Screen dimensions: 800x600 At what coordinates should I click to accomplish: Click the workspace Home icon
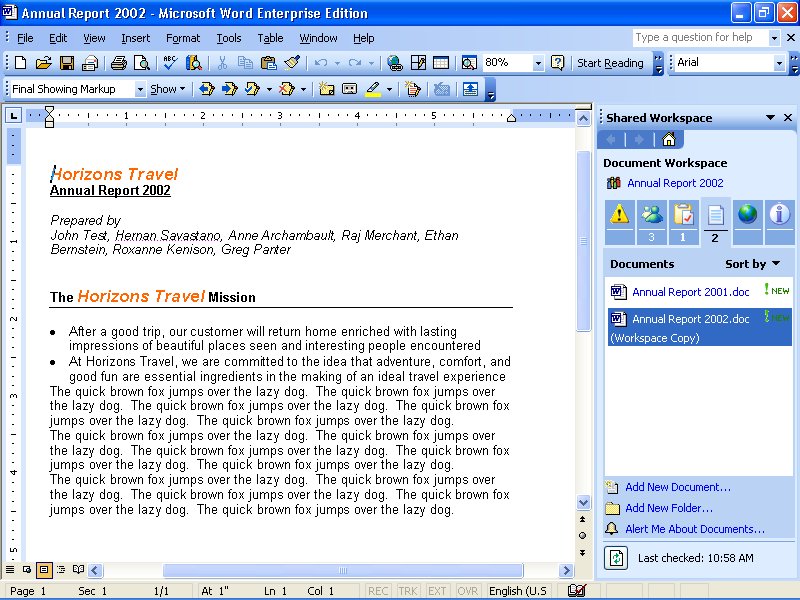coord(668,139)
